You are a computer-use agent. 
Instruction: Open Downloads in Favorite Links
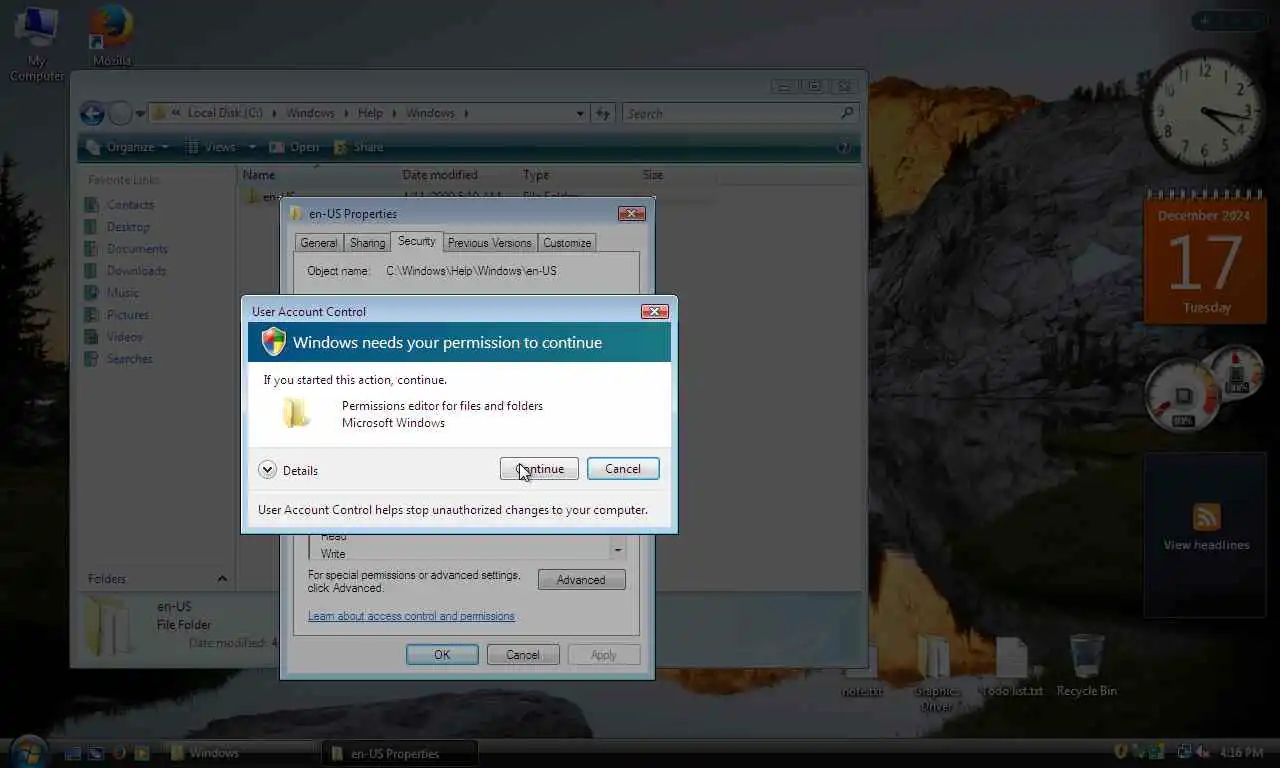tap(125, 271)
